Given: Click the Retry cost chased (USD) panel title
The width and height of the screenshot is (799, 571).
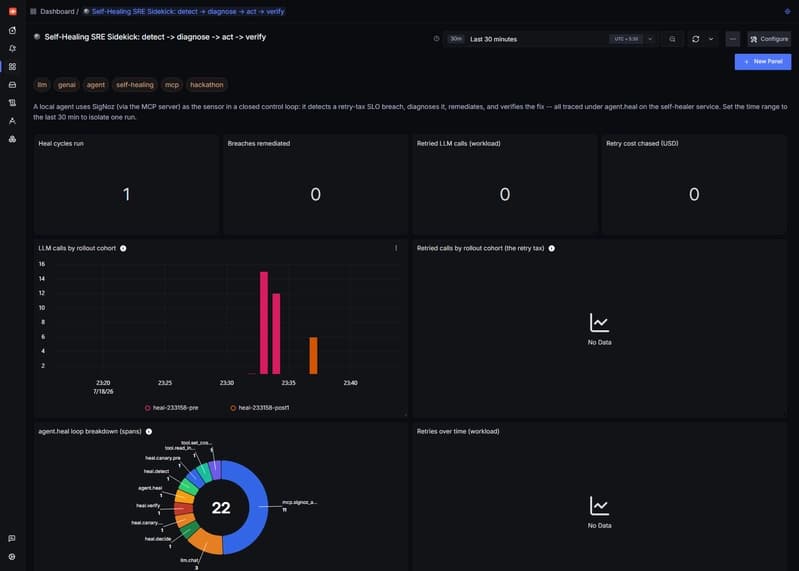Looking at the screenshot, I should click(x=642, y=144).
